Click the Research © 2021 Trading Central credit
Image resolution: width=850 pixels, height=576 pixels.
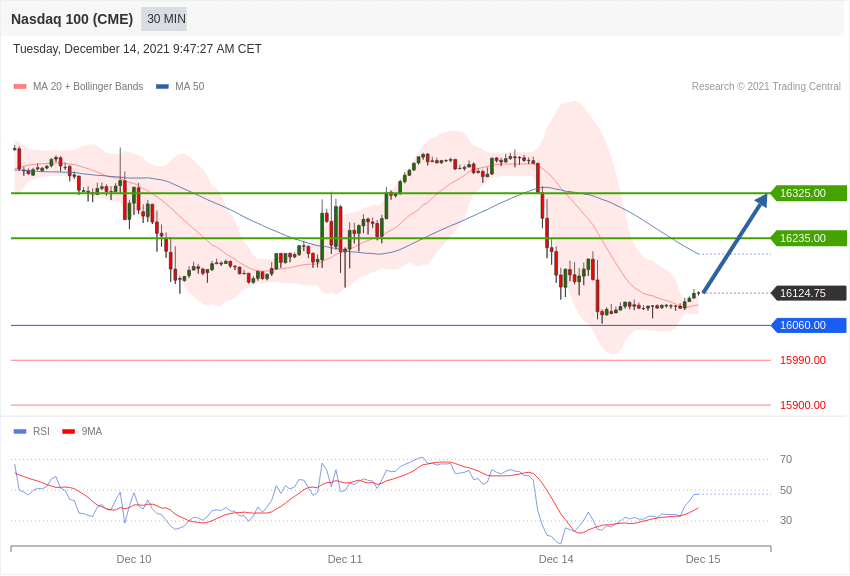click(x=766, y=86)
